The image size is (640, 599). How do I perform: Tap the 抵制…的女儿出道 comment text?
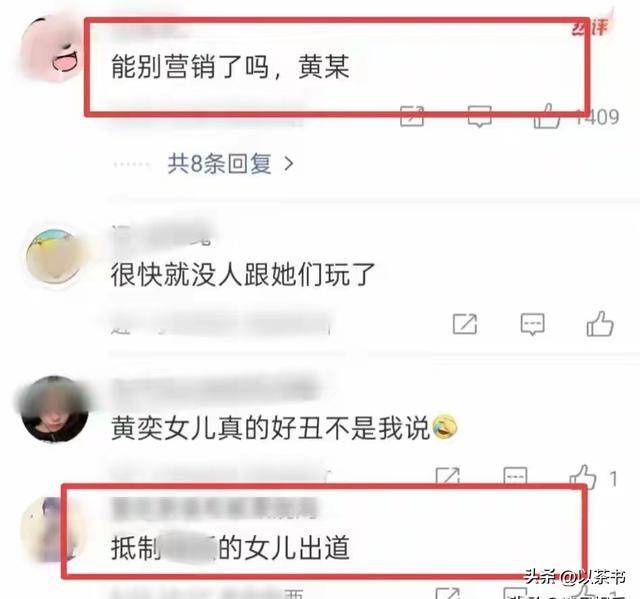pos(231,548)
